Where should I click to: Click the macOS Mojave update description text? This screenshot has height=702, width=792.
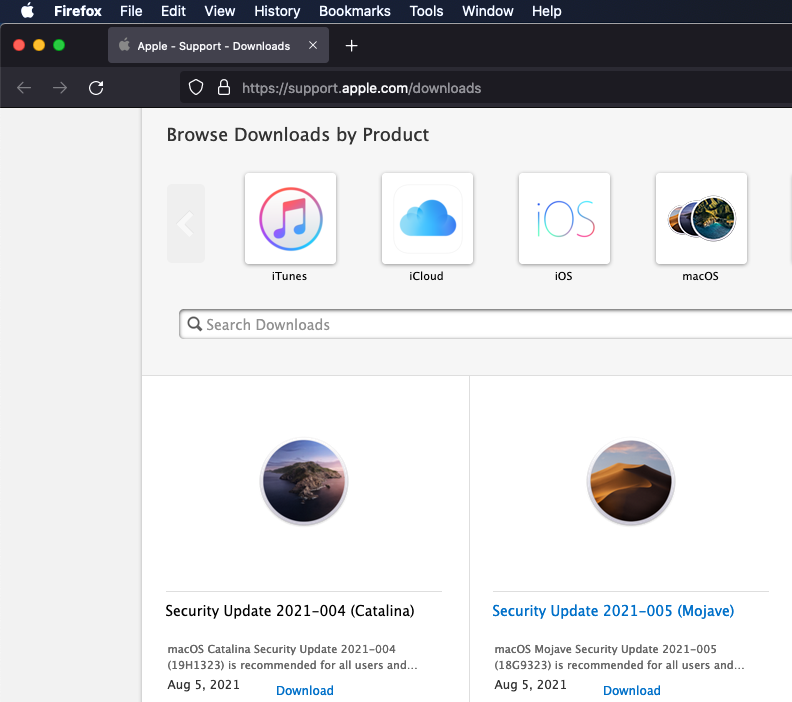pyautogui.click(x=620, y=657)
